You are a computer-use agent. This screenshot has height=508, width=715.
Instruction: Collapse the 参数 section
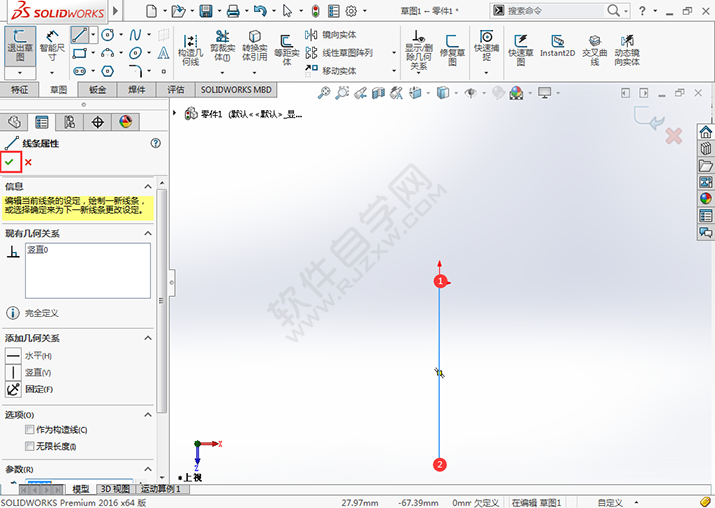point(148,469)
